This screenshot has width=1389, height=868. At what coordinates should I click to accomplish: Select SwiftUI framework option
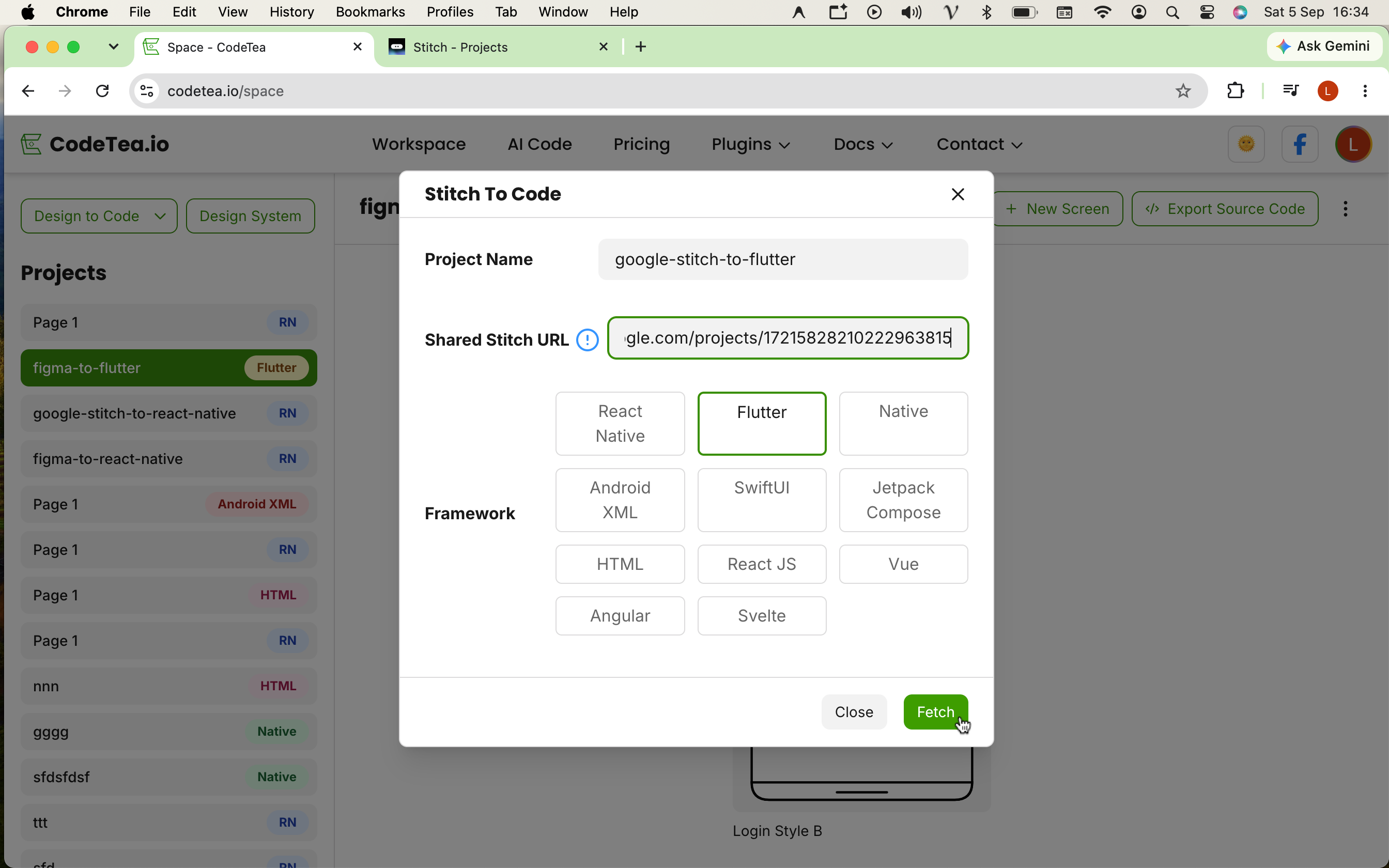pos(762,500)
